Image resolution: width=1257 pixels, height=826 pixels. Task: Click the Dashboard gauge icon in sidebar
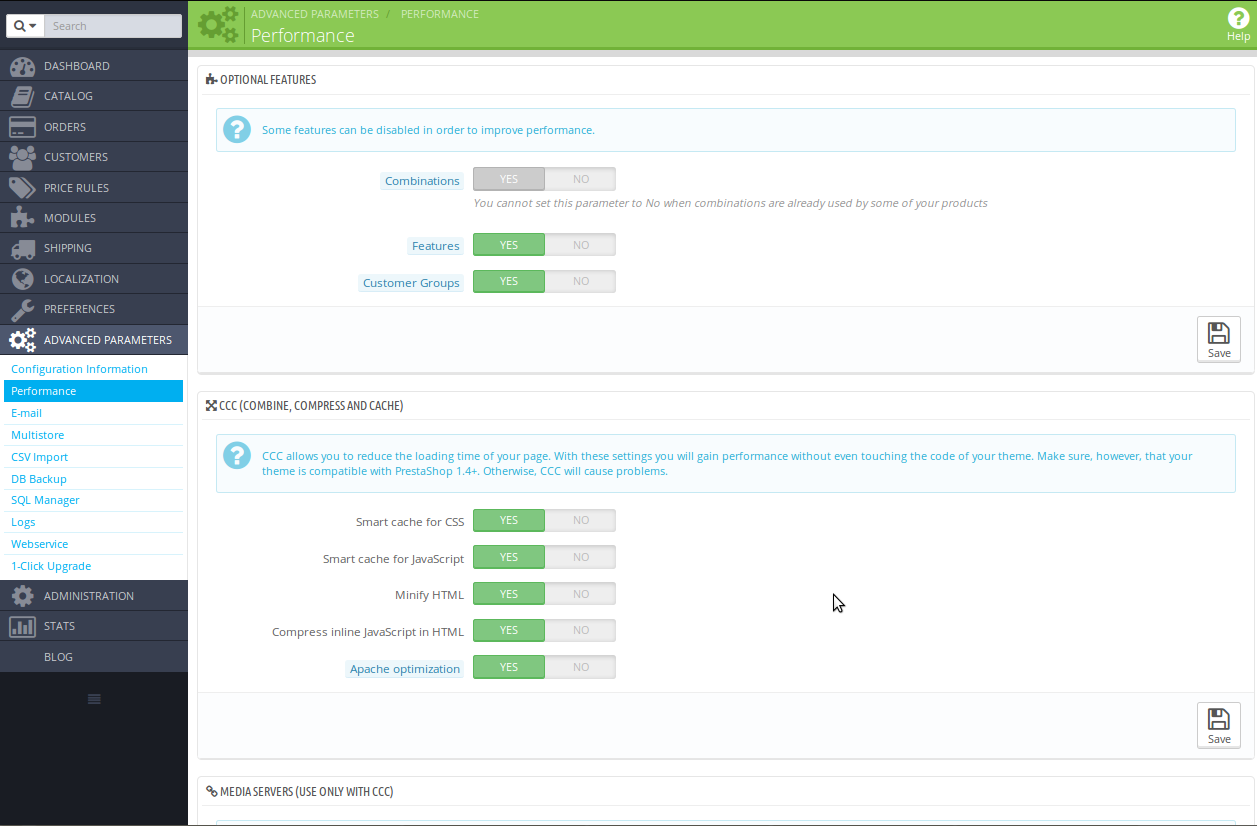[22, 66]
